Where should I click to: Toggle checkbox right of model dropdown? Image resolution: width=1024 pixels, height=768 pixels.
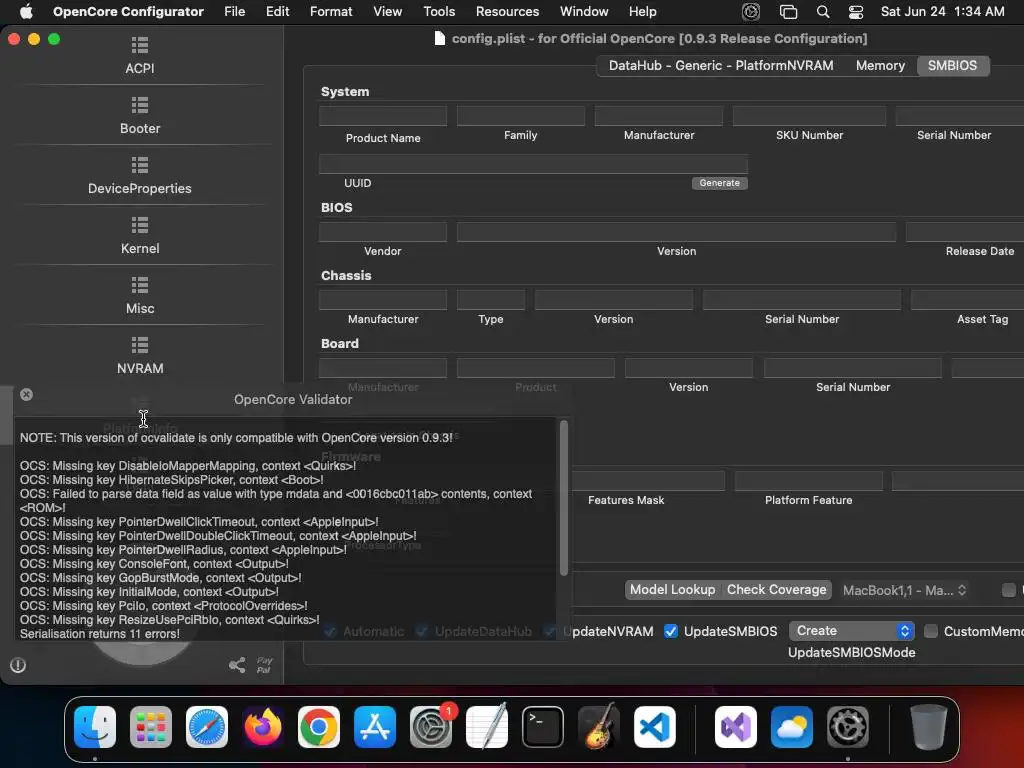click(x=1009, y=590)
